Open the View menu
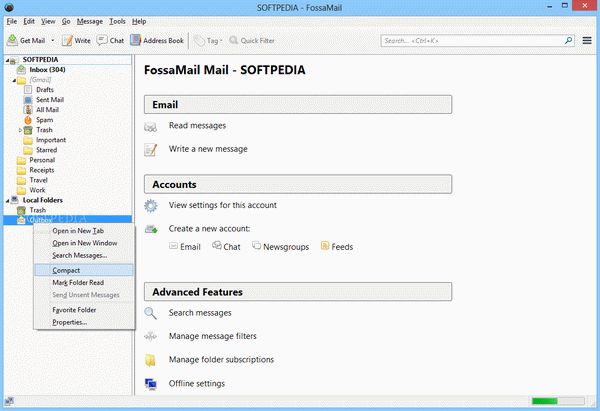 (x=48, y=21)
